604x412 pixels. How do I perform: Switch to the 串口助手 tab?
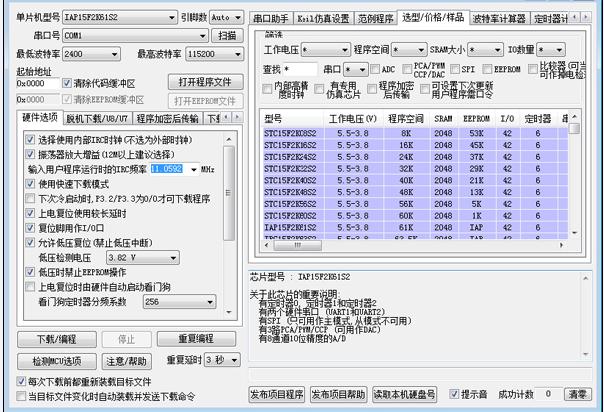(x=271, y=18)
